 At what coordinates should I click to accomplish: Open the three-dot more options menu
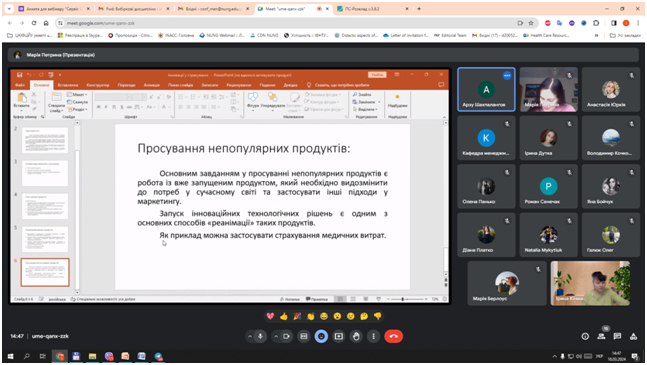pos(373,336)
